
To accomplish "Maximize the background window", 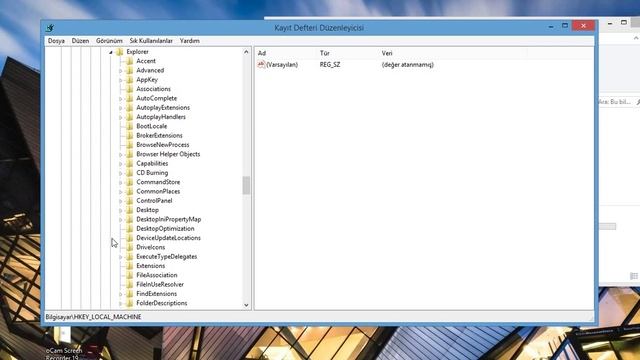I will click(x=624, y=22).
